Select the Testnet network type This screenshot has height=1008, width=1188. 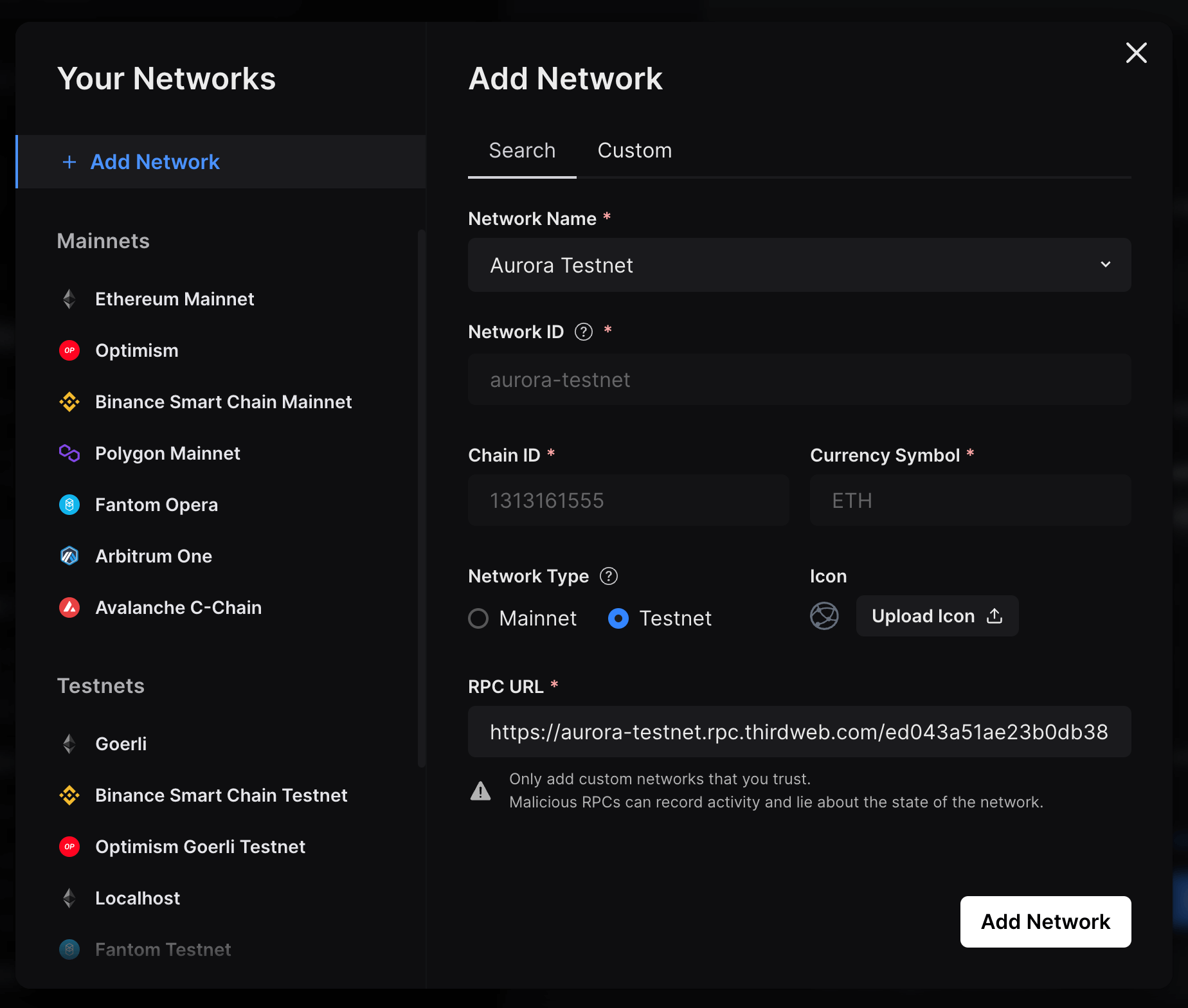pos(618,618)
